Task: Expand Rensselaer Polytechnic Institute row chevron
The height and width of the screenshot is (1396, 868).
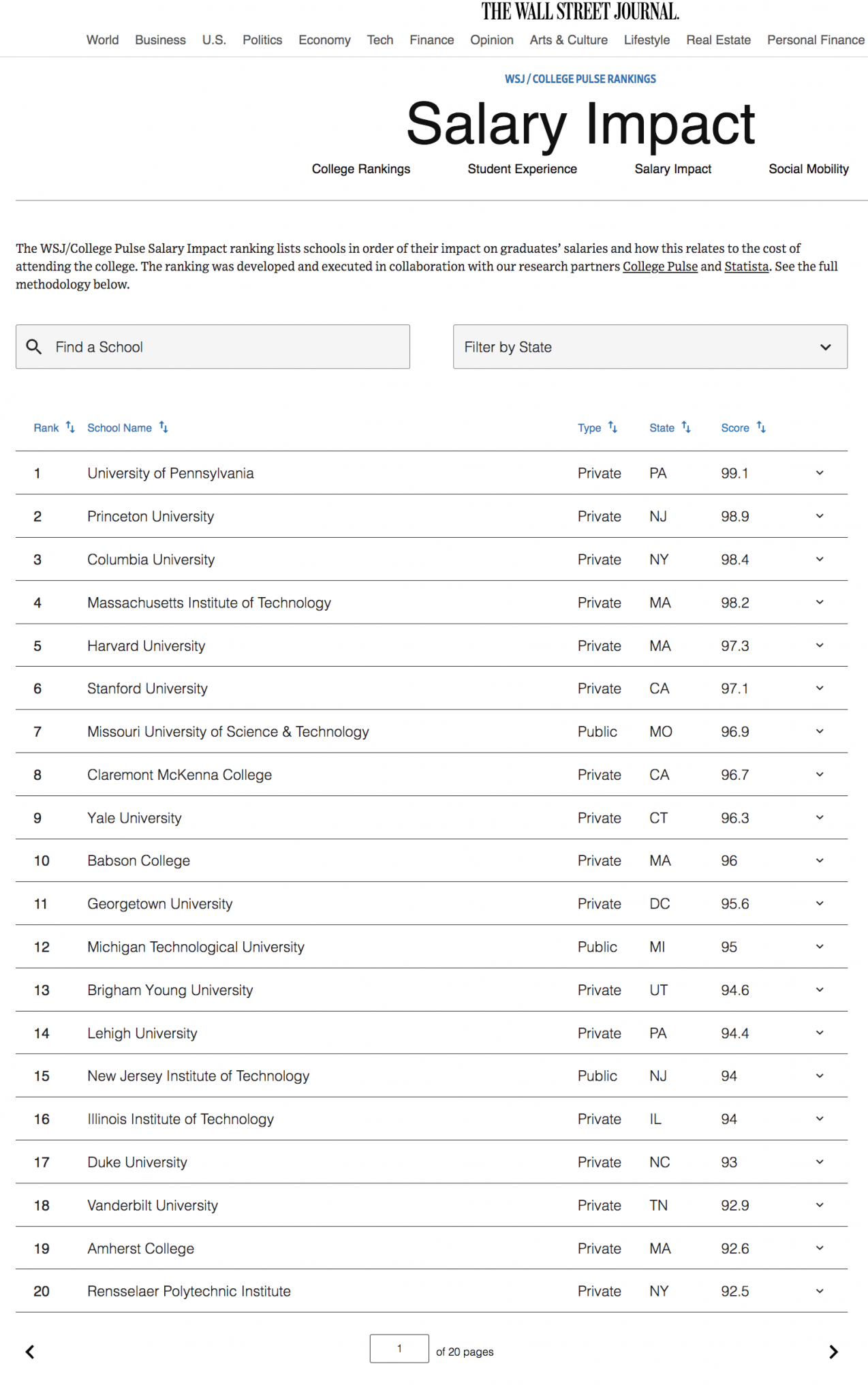Action: click(x=820, y=1291)
